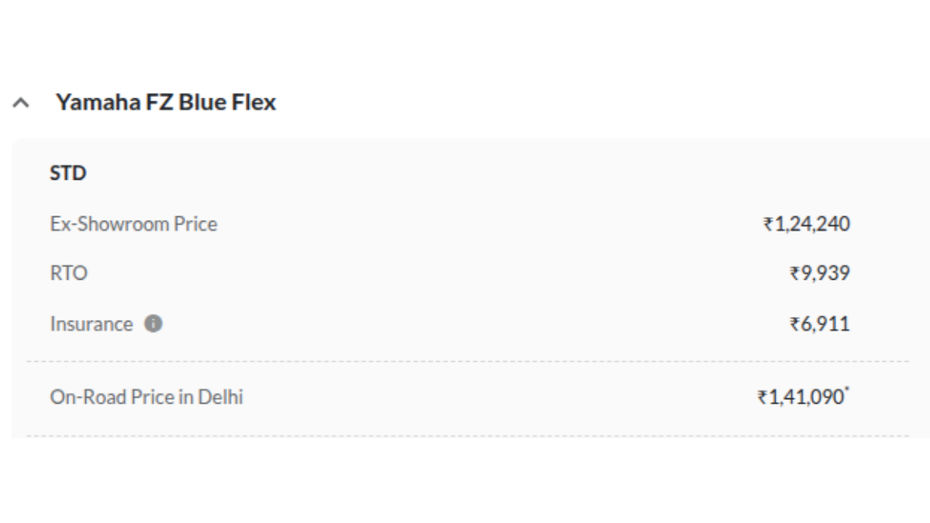930x523 pixels.
Task: Click the asterisk after on-road price
Action: click(x=847, y=390)
